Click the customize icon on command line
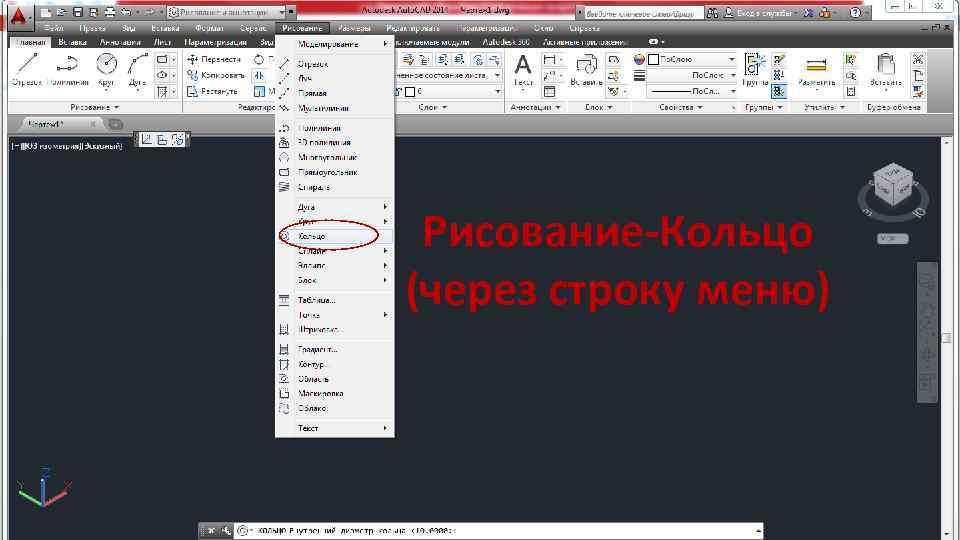The width and height of the screenshot is (960, 540). [x=226, y=531]
